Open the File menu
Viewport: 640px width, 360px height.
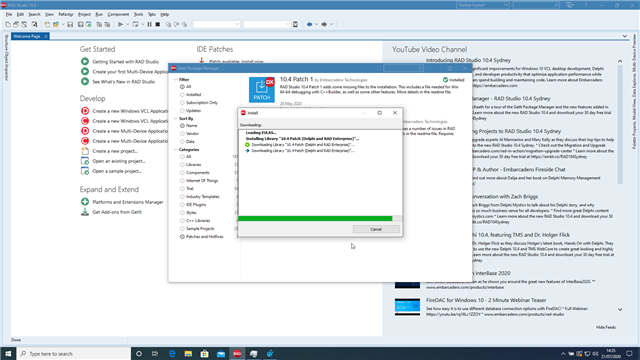click(x=9, y=14)
